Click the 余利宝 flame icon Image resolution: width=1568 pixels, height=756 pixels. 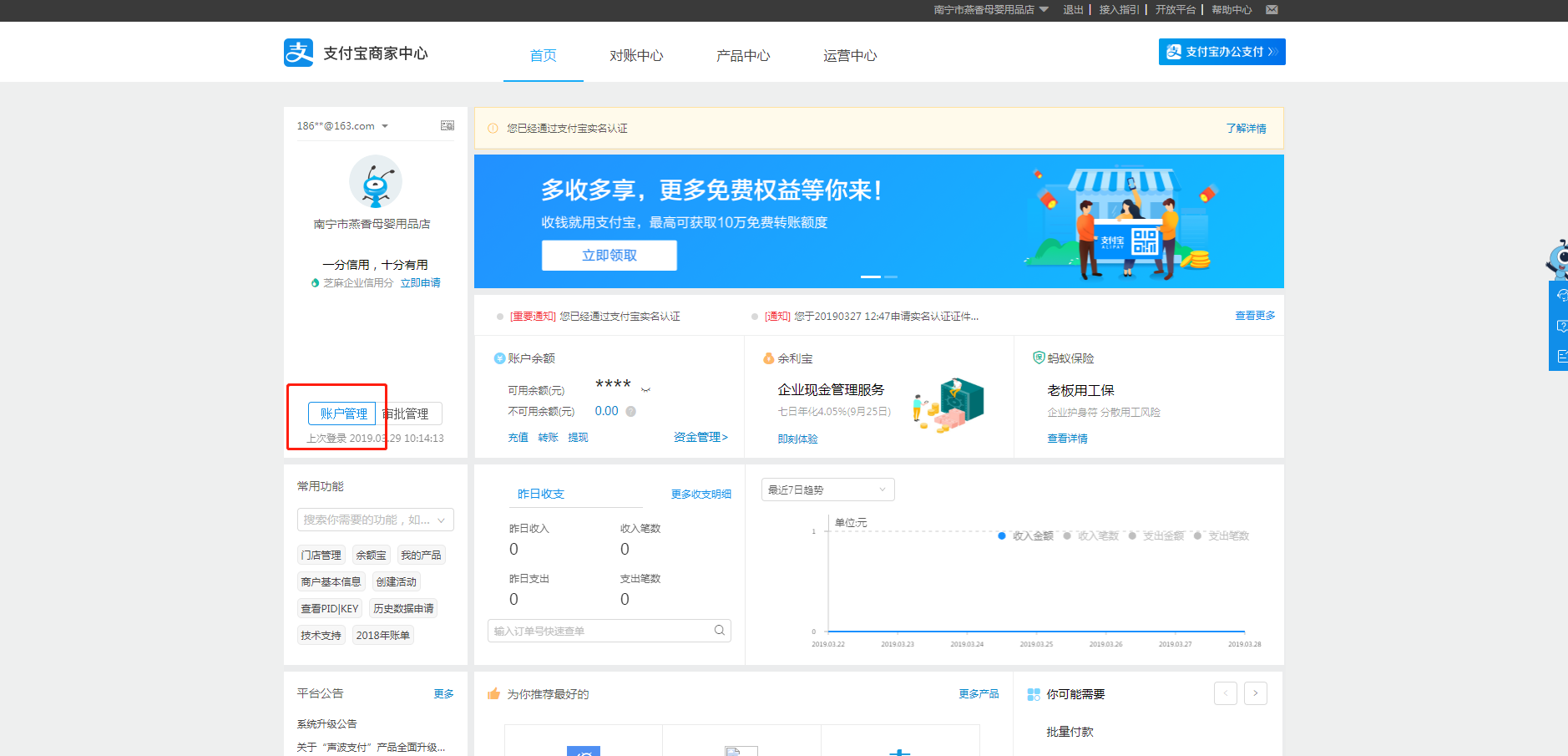[x=769, y=358]
